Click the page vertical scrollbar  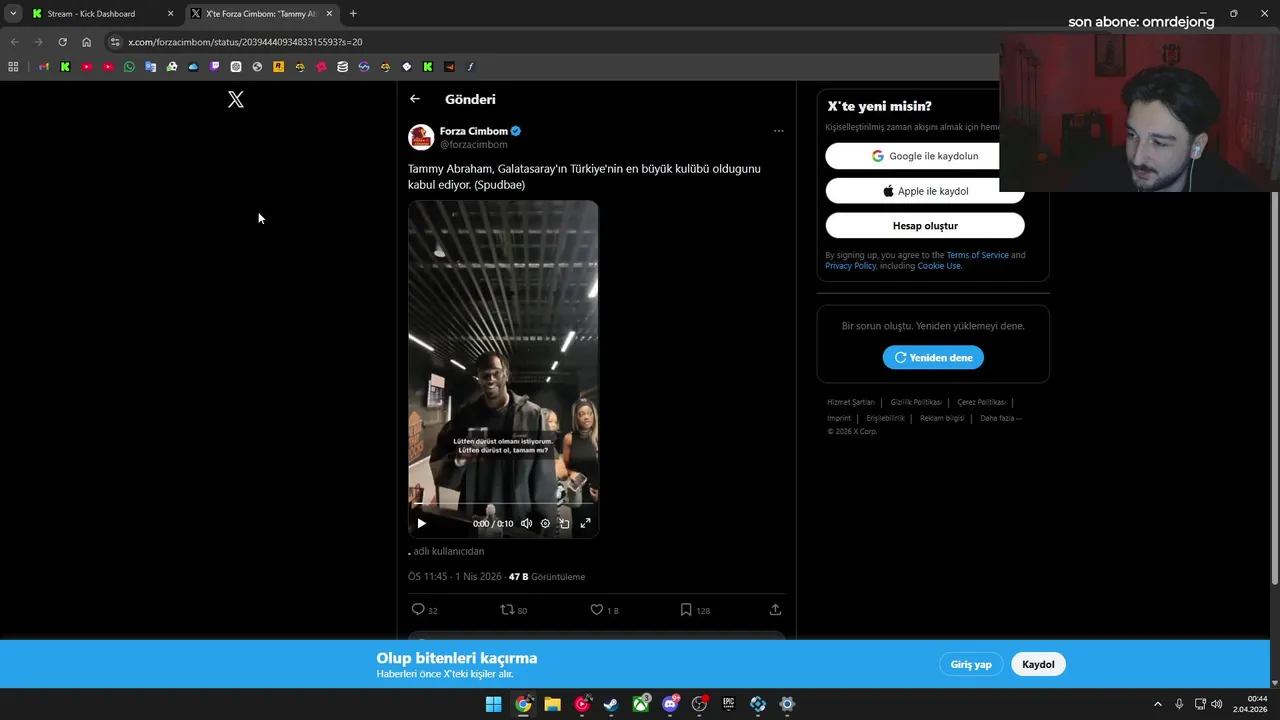(1274, 385)
